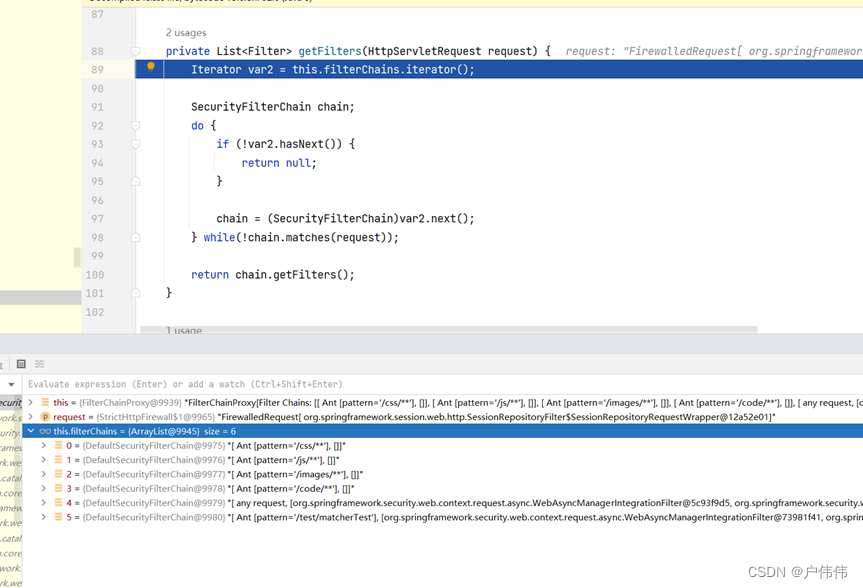Toggle fold end marker on line 95

tap(135, 181)
